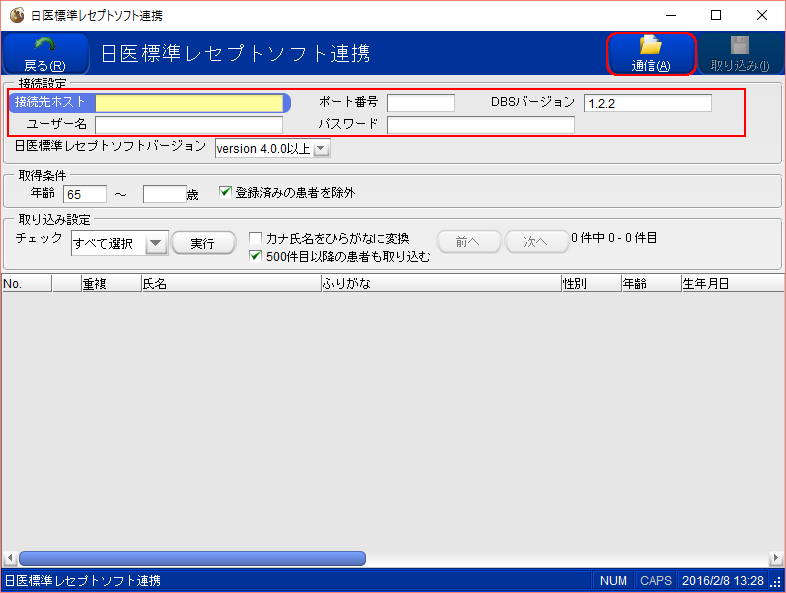Click the 戻る(R) back button
786x593 pixels.
pyautogui.click(x=45, y=54)
